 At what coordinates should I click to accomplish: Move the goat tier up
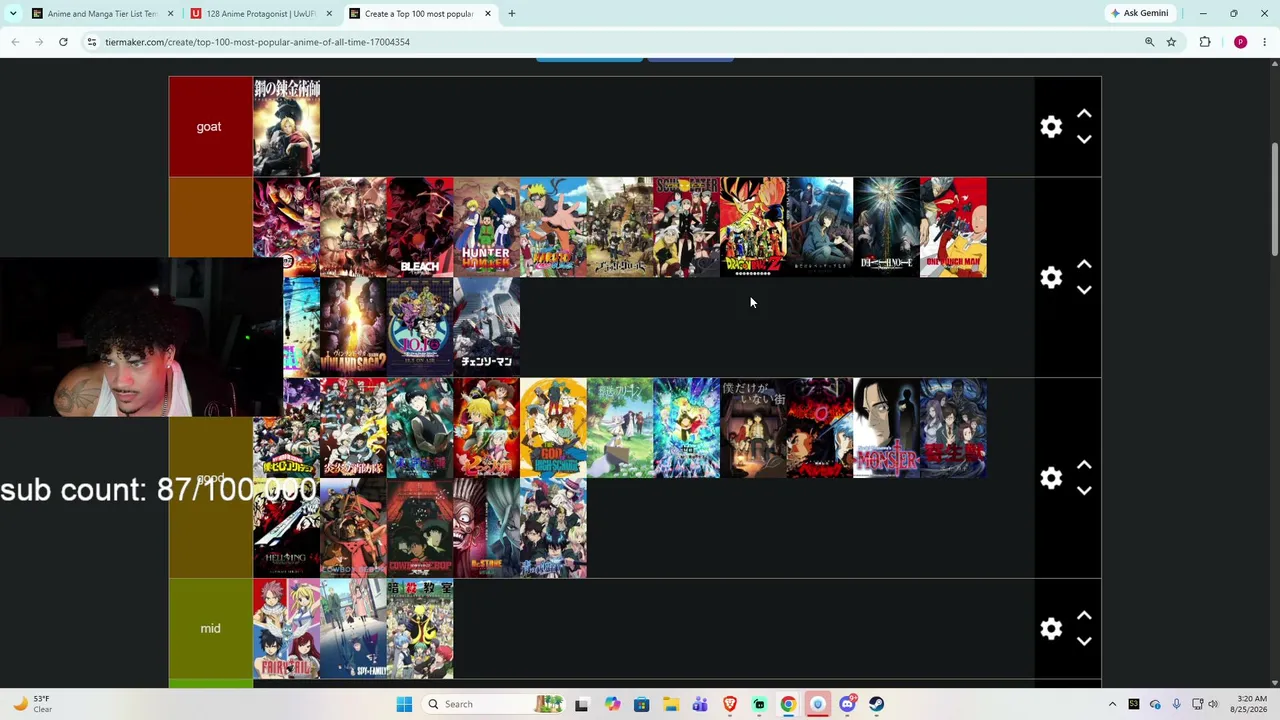(1084, 114)
